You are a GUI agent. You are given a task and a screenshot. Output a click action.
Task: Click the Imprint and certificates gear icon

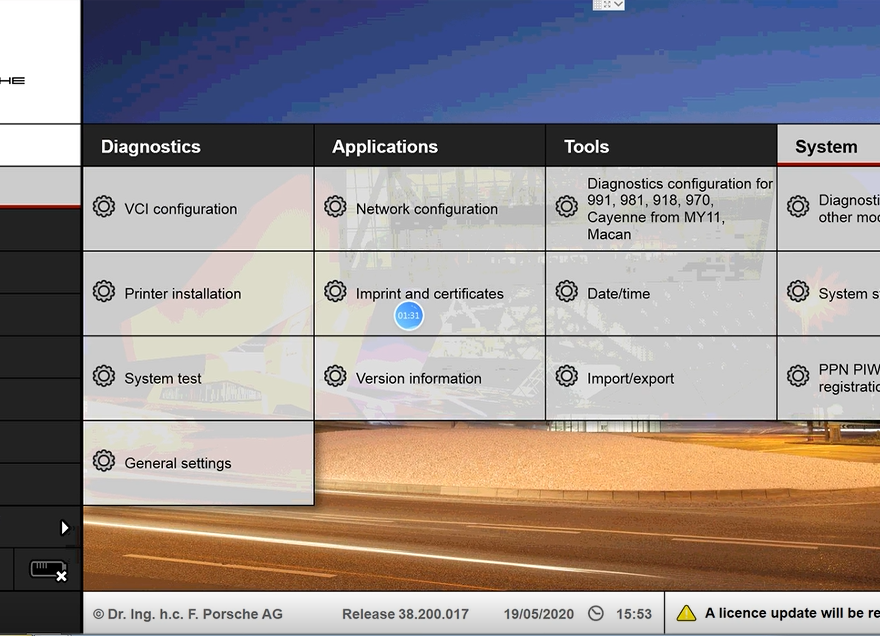(335, 291)
